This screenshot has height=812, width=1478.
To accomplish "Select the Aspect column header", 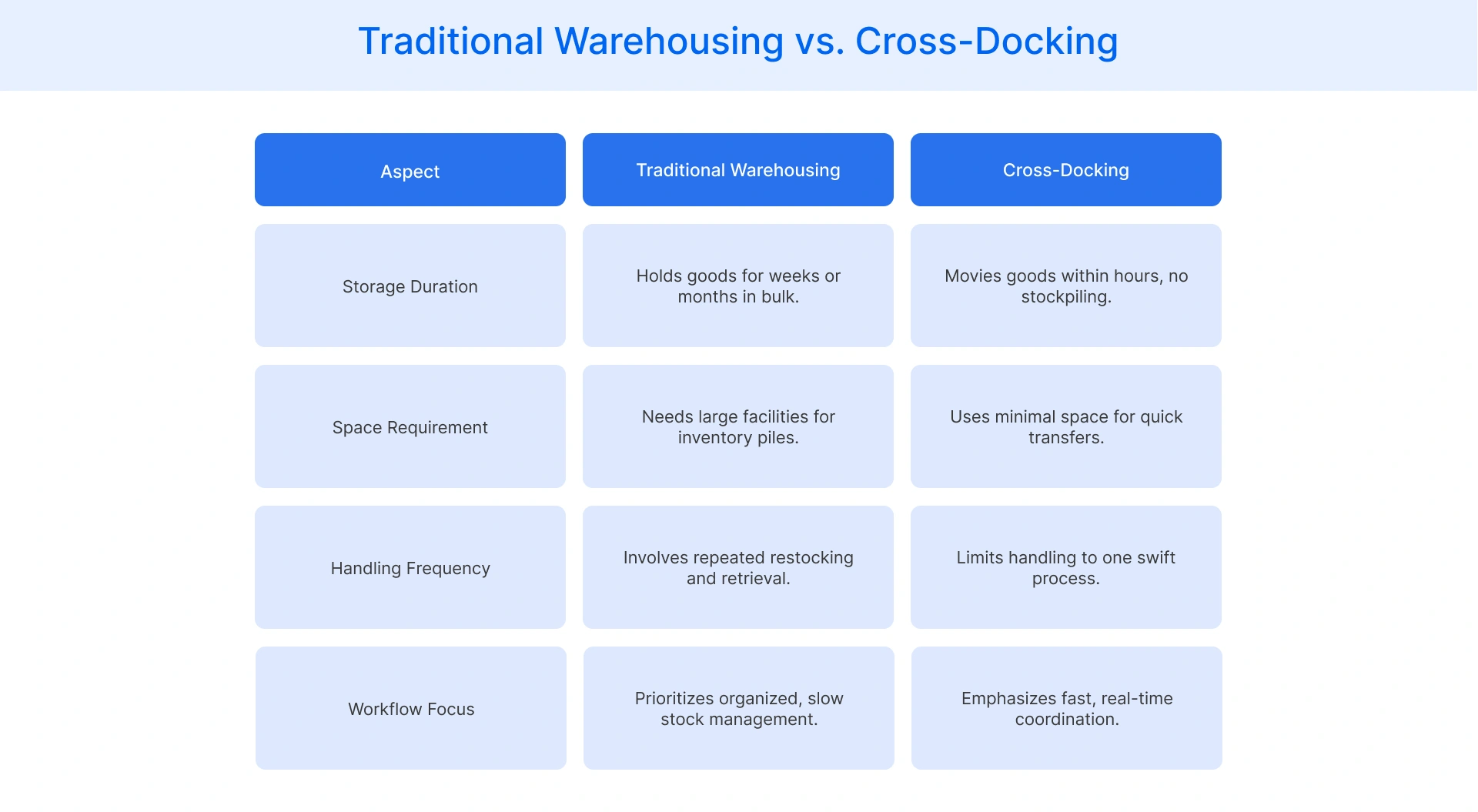I will (x=410, y=169).
